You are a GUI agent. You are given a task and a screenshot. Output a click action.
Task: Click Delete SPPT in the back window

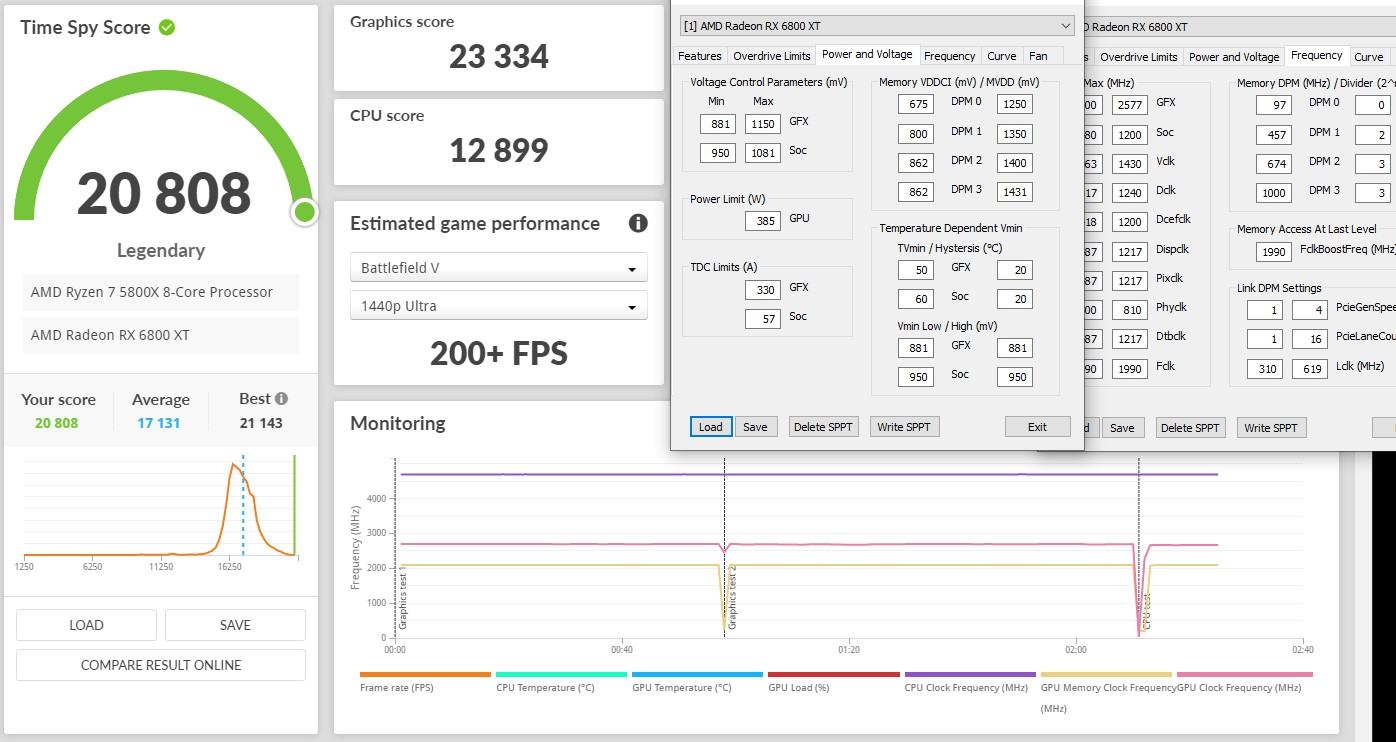tap(1190, 428)
